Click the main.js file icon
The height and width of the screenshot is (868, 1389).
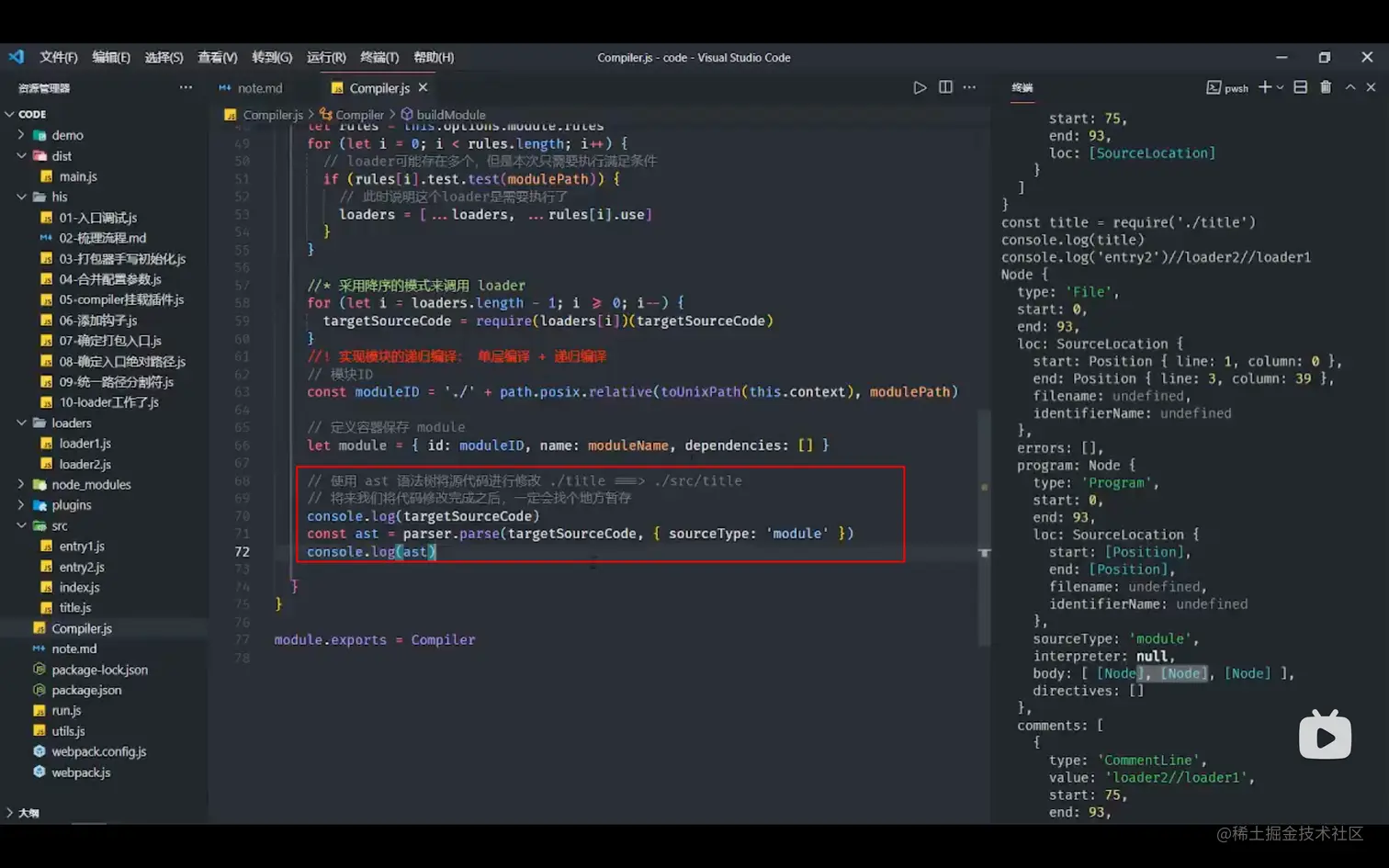(x=46, y=176)
